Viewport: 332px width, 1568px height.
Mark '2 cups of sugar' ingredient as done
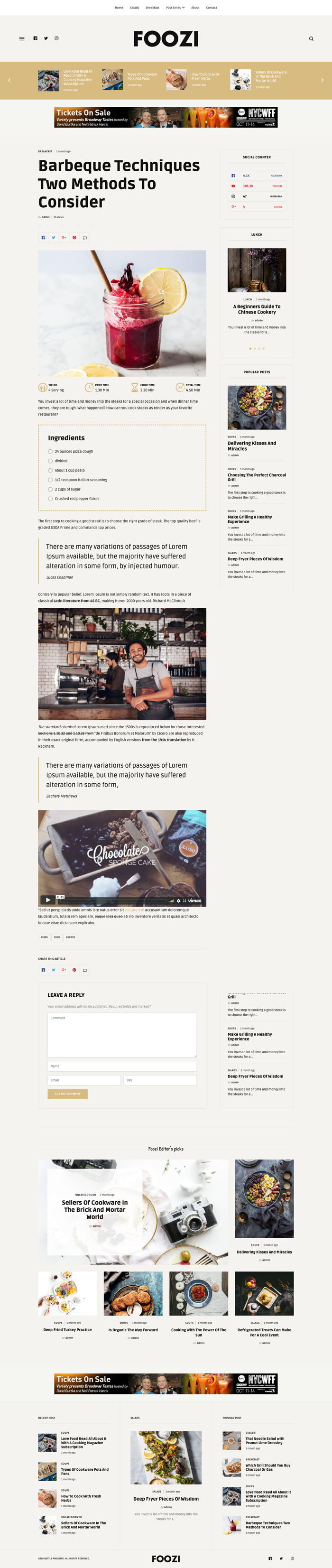(x=50, y=490)
